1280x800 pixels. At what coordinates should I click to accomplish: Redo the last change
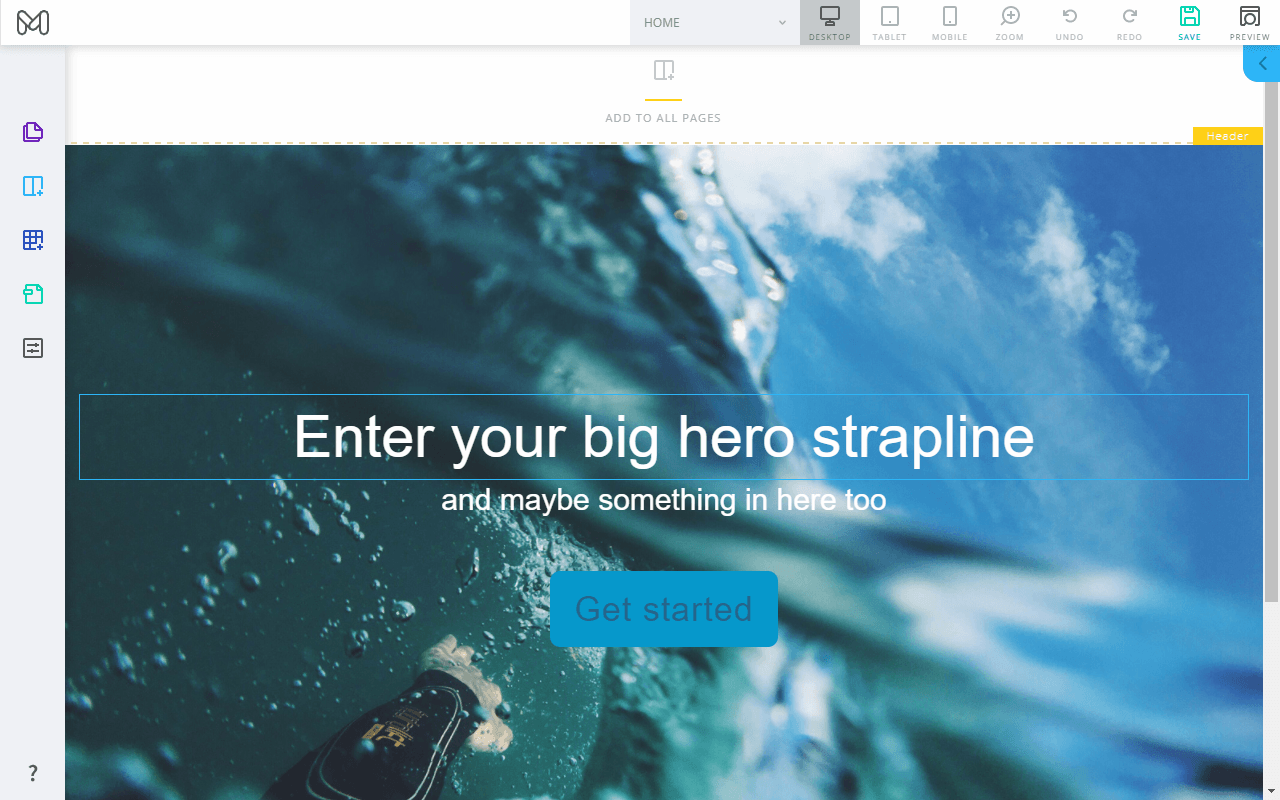pyautogui.click(x=1130, y=23)
